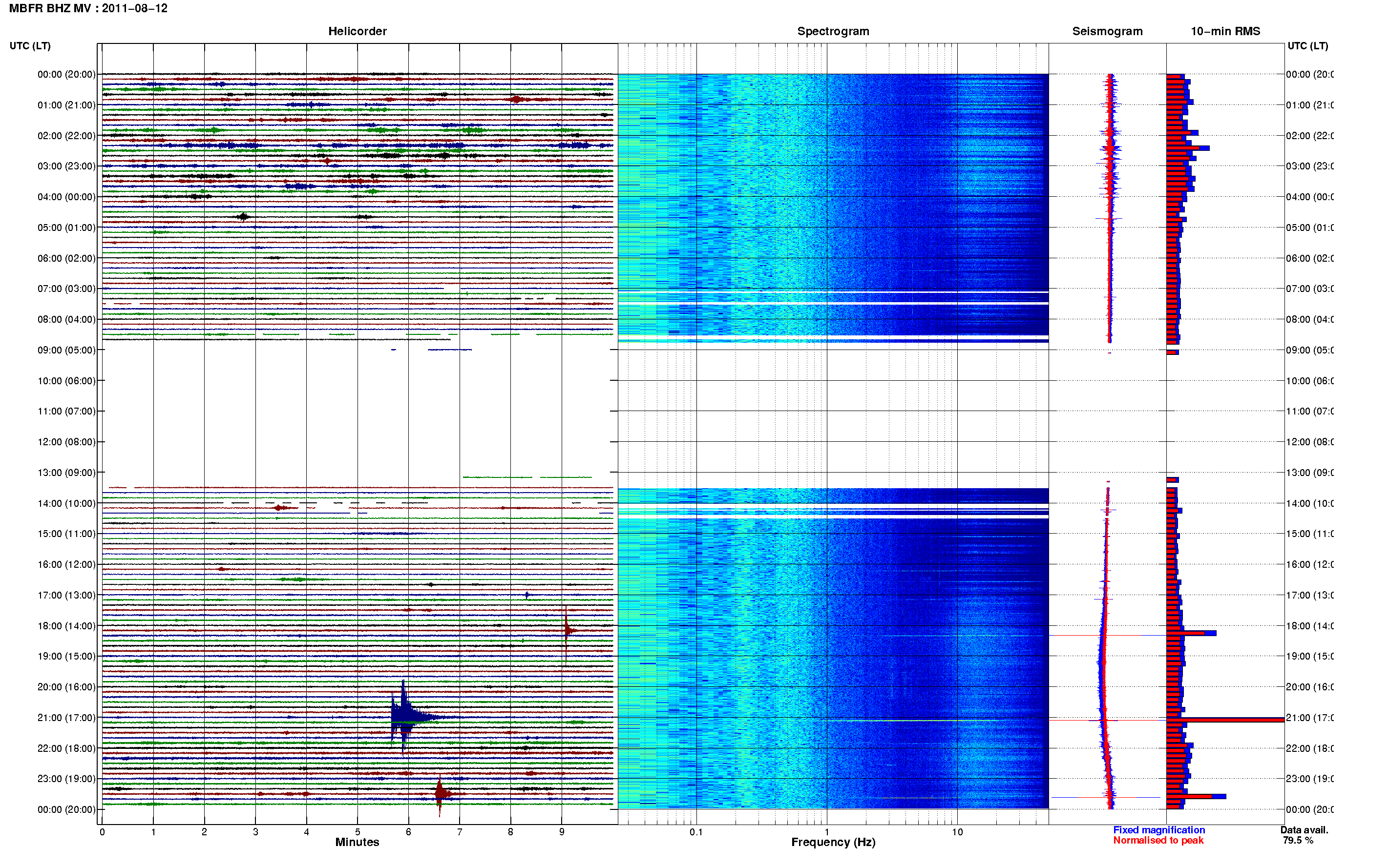Click the left axis label 10:00 (06:00)
Viewport: 1389px width, 868px height.
tap(66, 381)
